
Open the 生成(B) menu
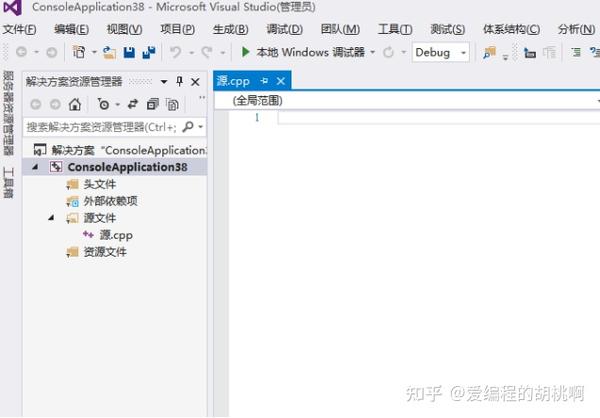[x=230, y=29]
